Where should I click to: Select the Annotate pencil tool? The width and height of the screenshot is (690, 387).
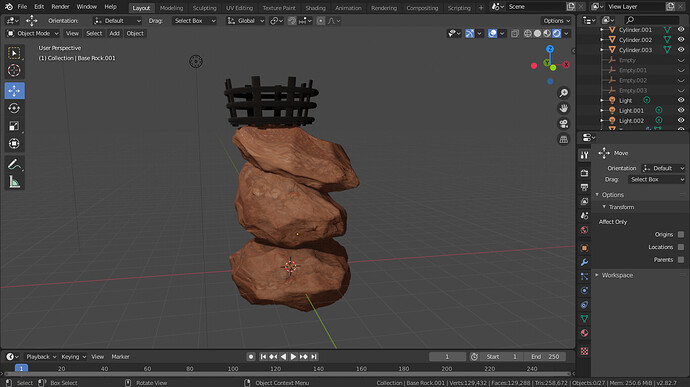(x=14, y=164)
